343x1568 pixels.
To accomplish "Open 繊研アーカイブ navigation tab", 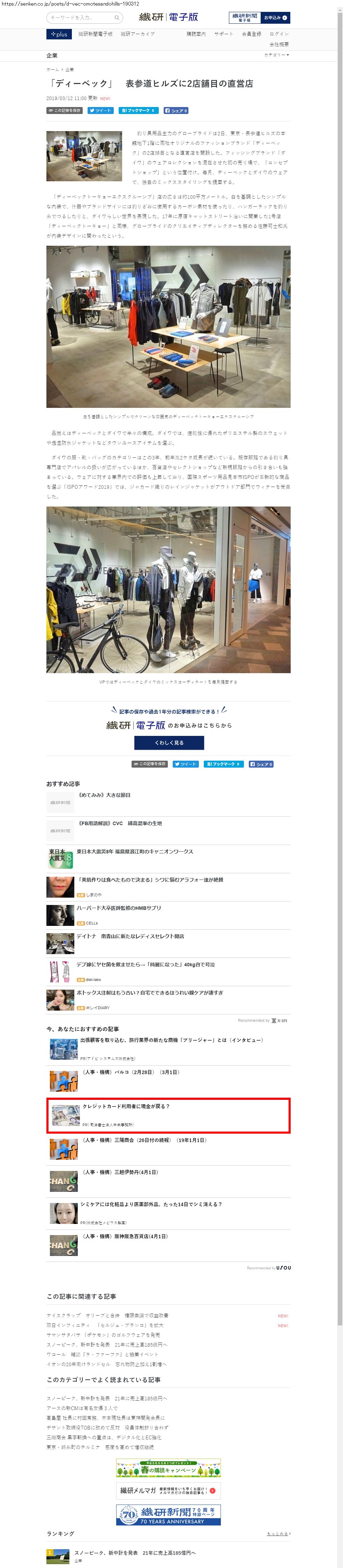I will click(138, 34).
